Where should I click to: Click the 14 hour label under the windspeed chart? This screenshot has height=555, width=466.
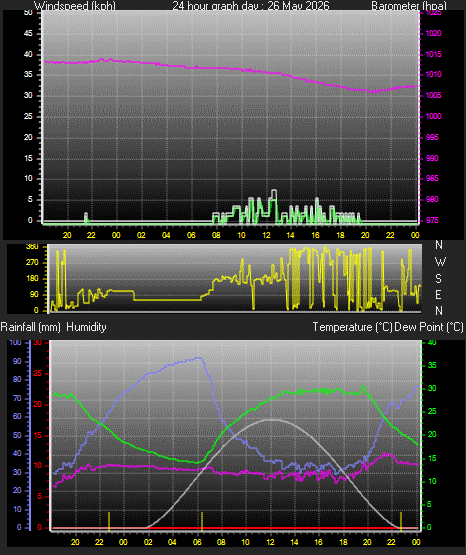[x=290, y=235]
